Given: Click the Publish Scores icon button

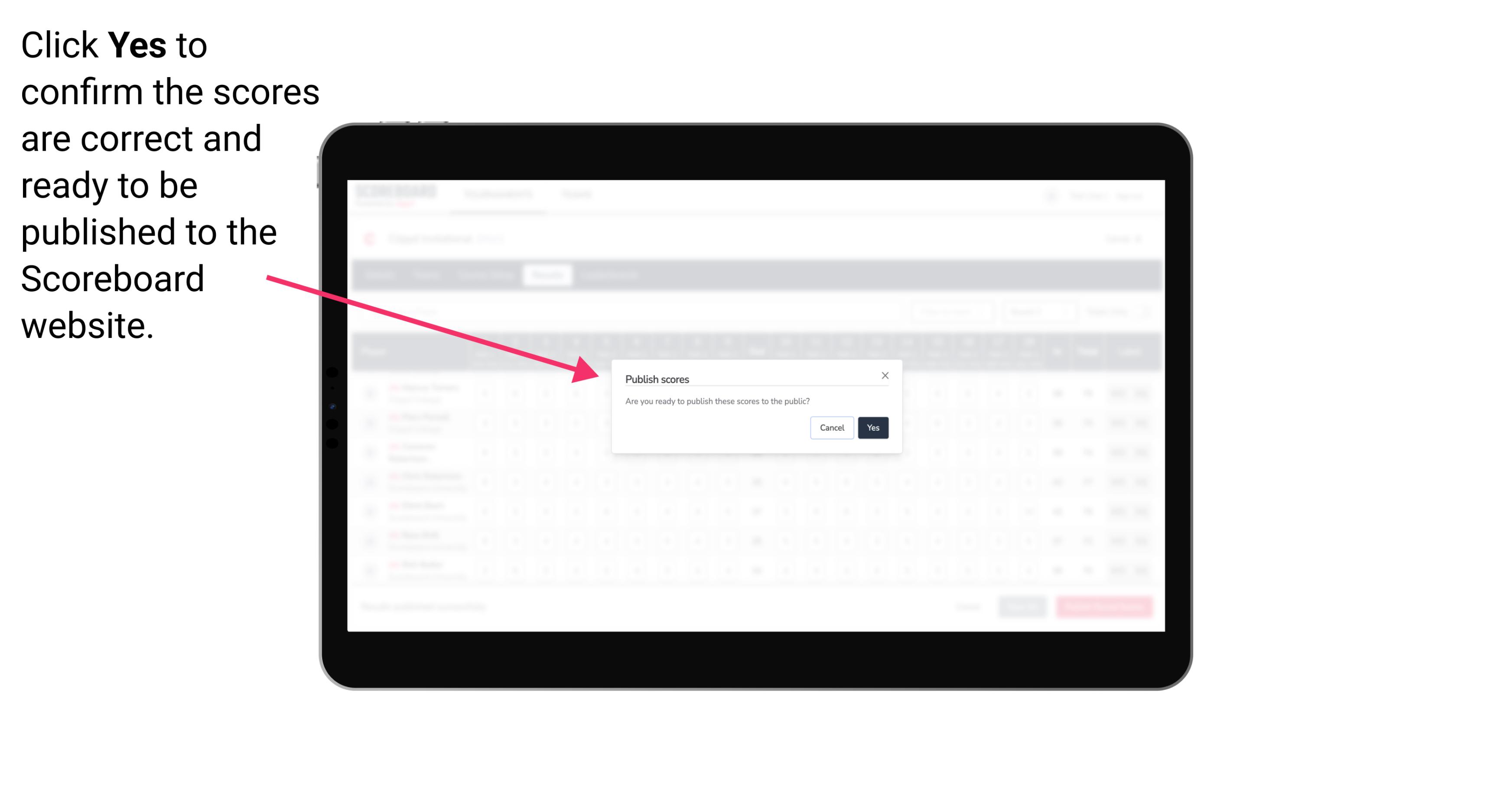Looking at the screenshot, I should point(872,427).
